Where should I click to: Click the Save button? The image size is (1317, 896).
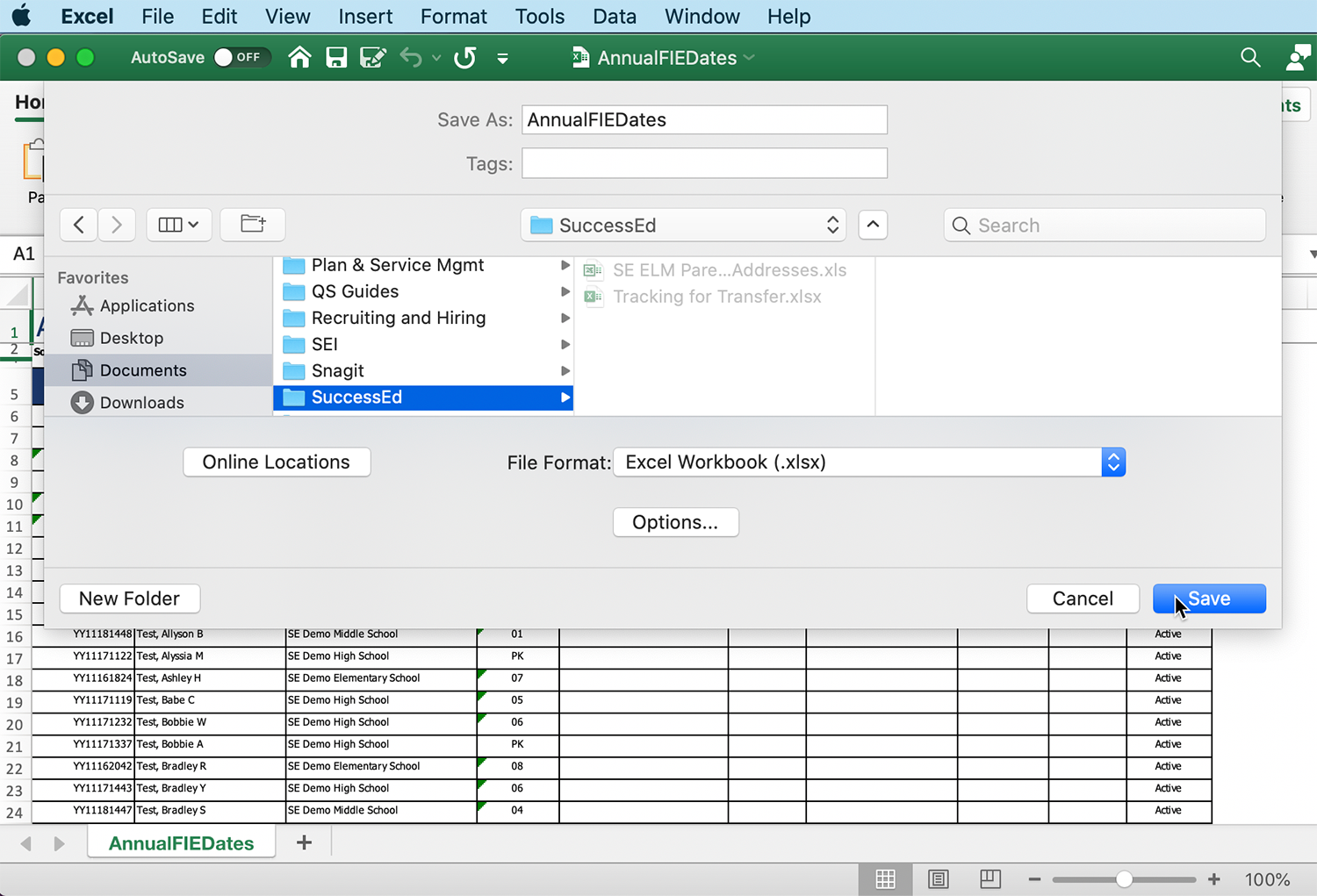pos(1209,599)
